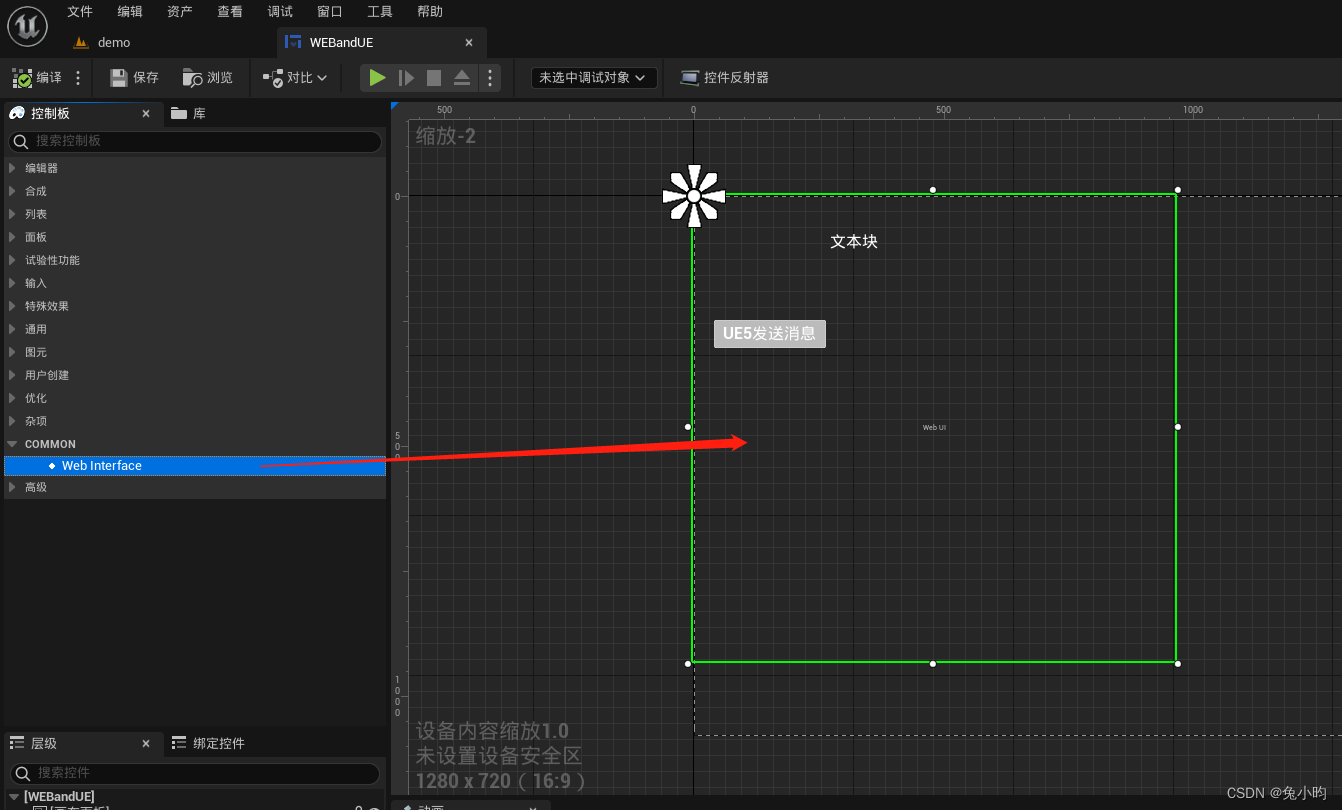Close the WEBandUE tab
The image size is (1342, 810).
(469, 43)
